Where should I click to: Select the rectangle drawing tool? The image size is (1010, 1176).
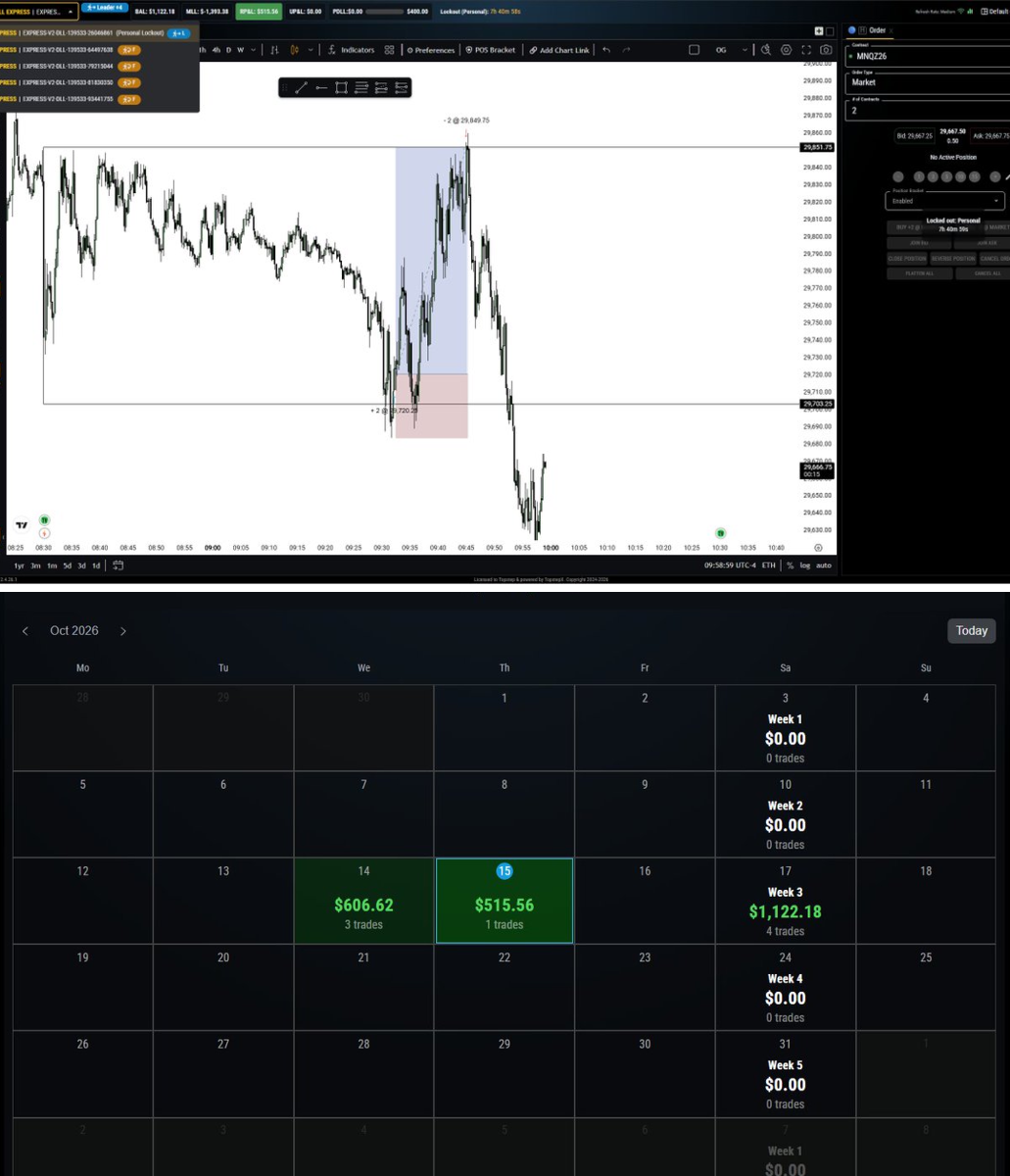click(x=341, y=88)
